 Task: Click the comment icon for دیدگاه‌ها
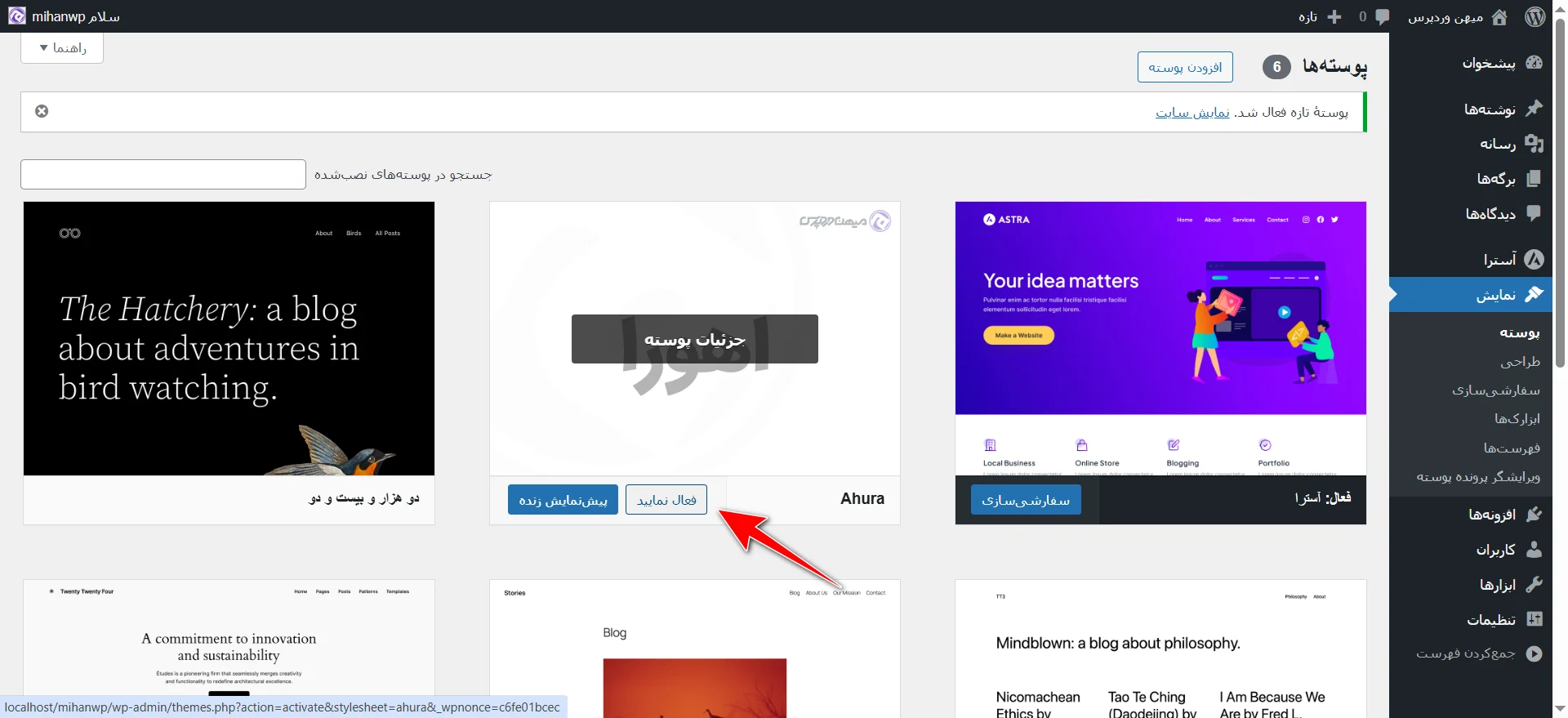pos(1534,213)
